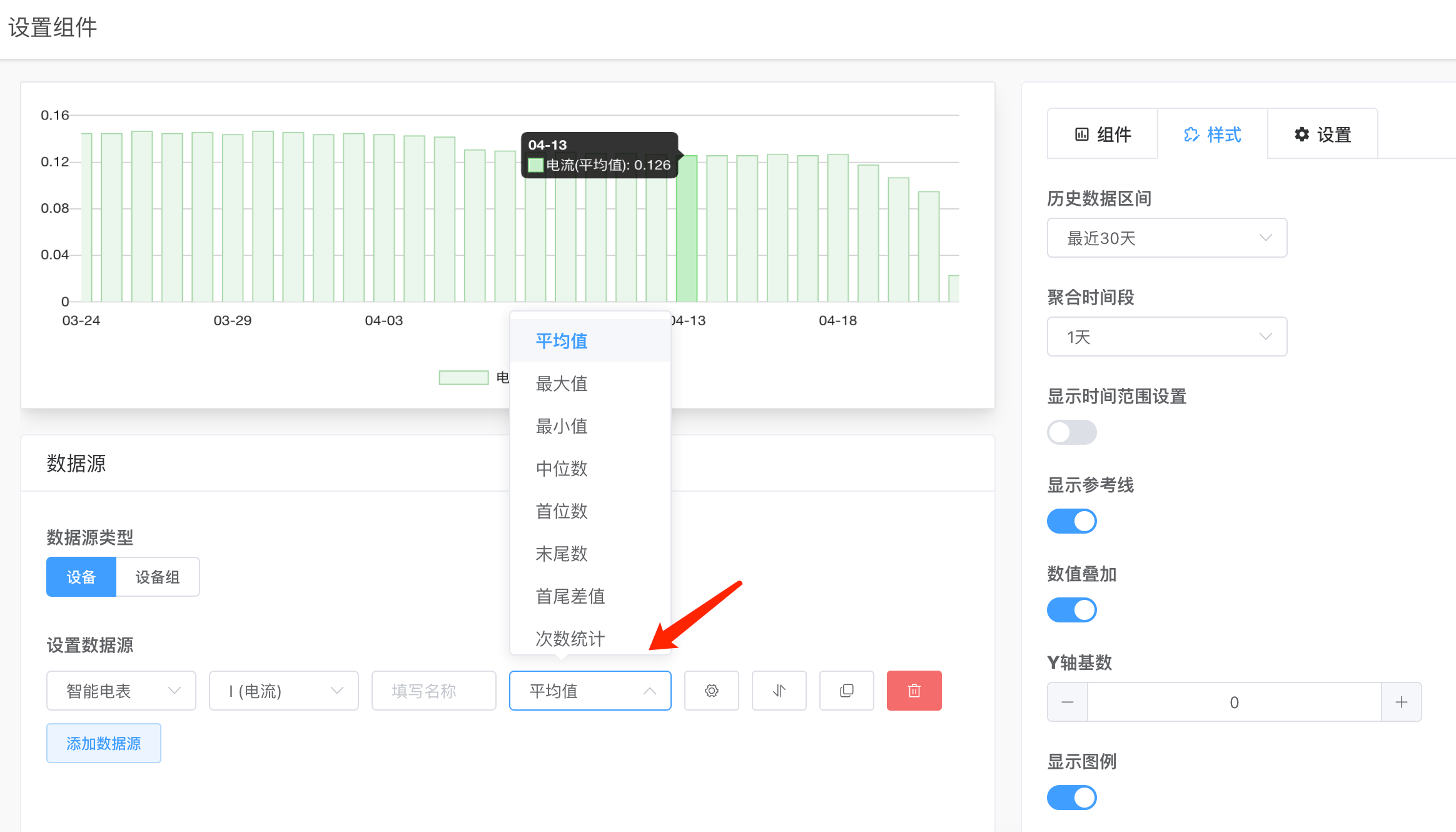Screen dimensions: 1456x832
Task: Open the I (电流) property dropdown
Action: tap(283, 691)
